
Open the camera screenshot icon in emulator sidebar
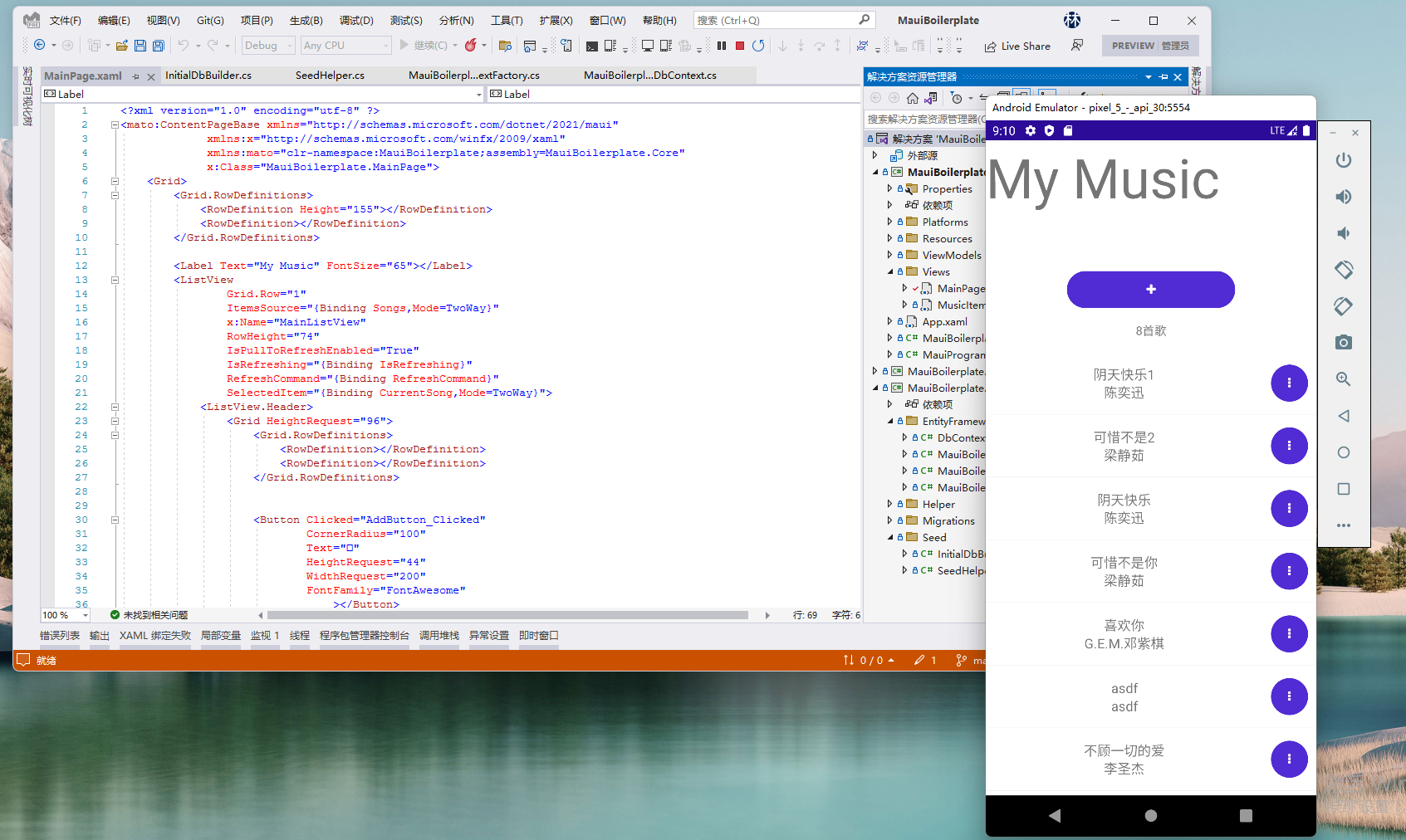(x=1344, y=342)
